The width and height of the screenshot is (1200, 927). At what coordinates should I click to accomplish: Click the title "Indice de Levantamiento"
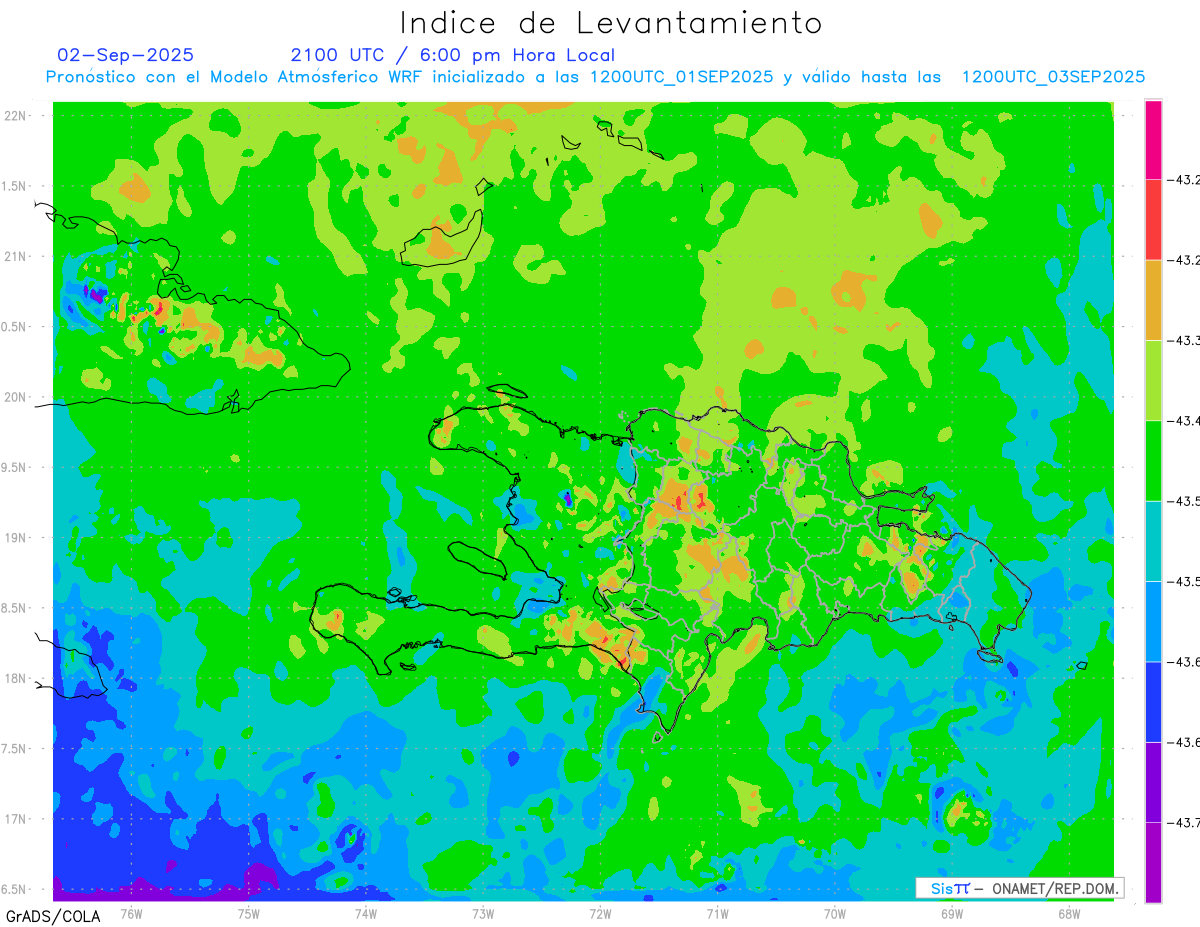point(611,22)
